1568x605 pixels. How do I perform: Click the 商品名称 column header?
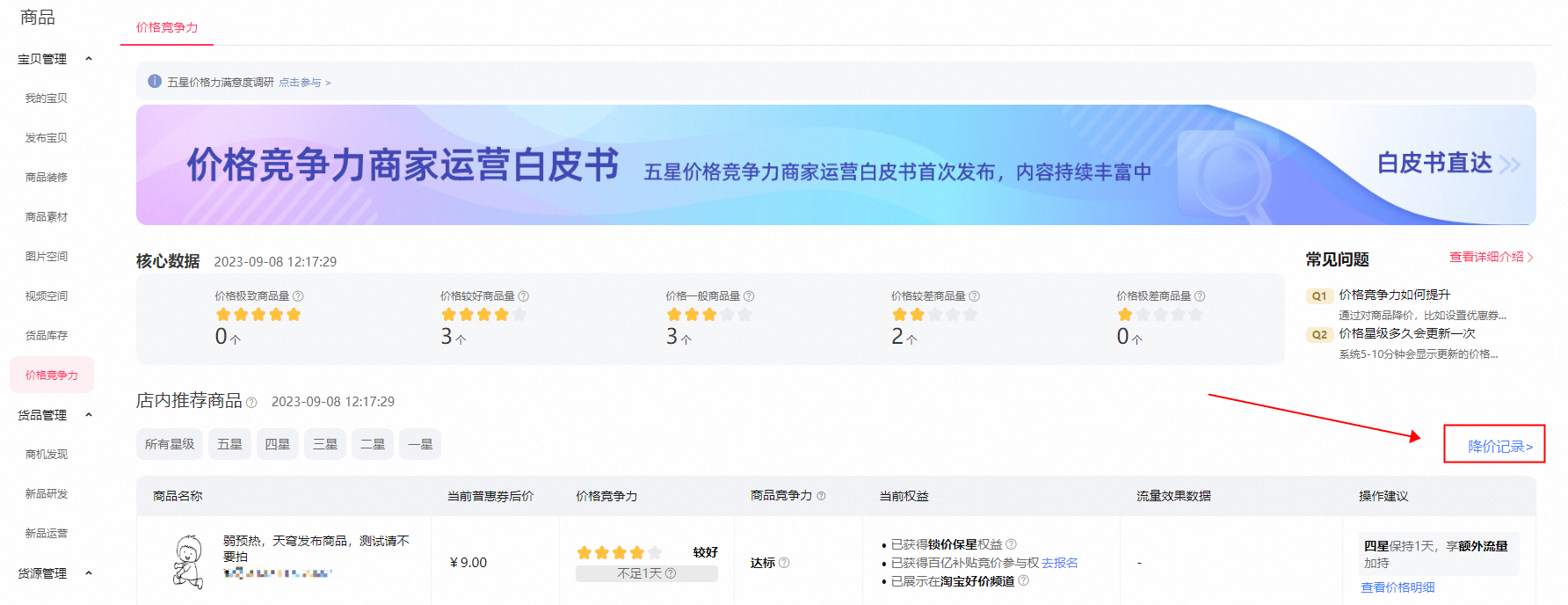(x=178, y=496)
